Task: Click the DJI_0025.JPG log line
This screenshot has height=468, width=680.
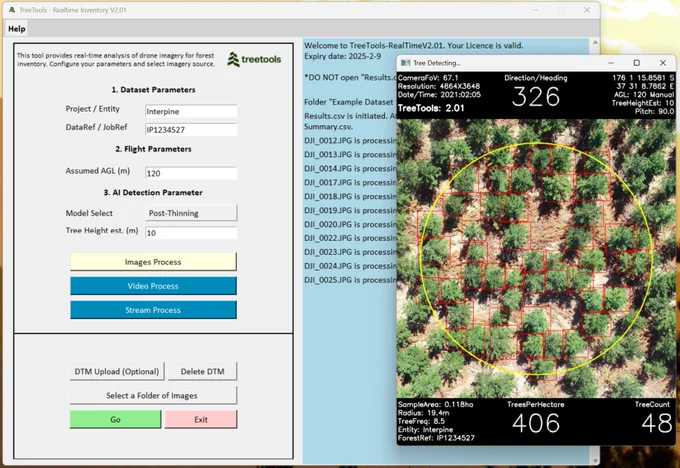Action: [x=350, y=280]
